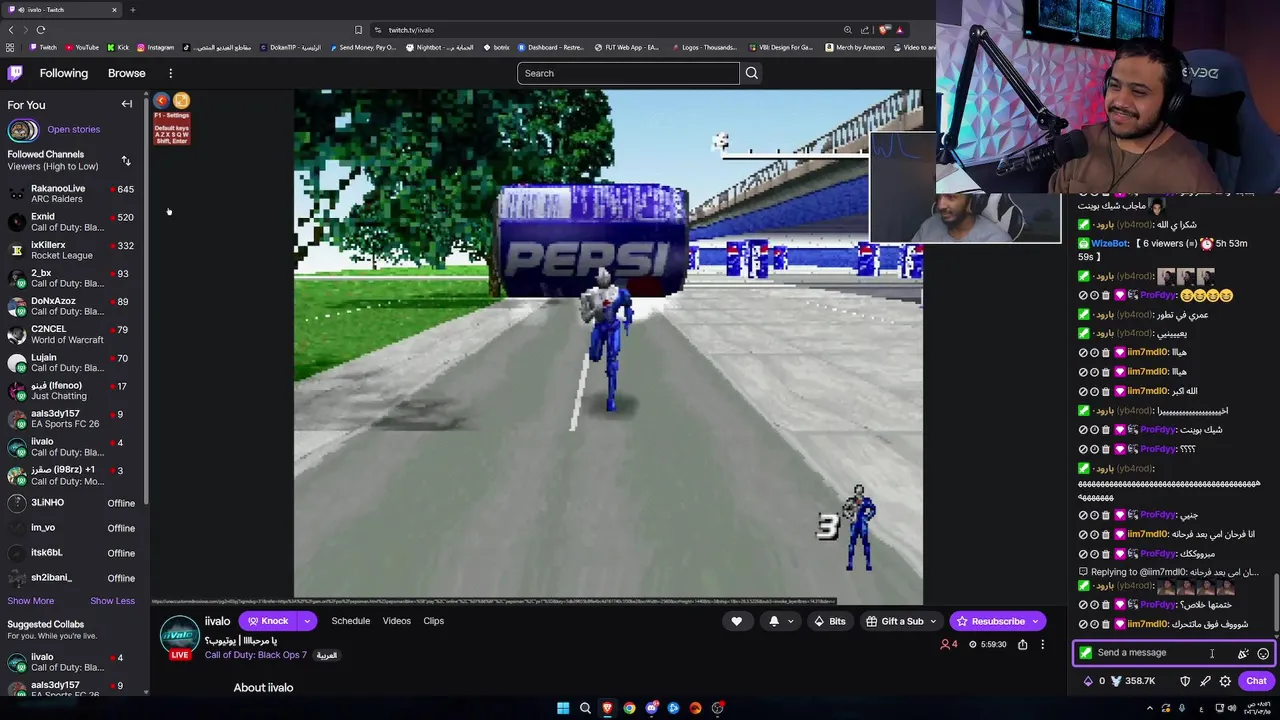1280x720 pixels.
Task: Open RakanooLive channel in sidebar
Action: click(x=73, y=194)
